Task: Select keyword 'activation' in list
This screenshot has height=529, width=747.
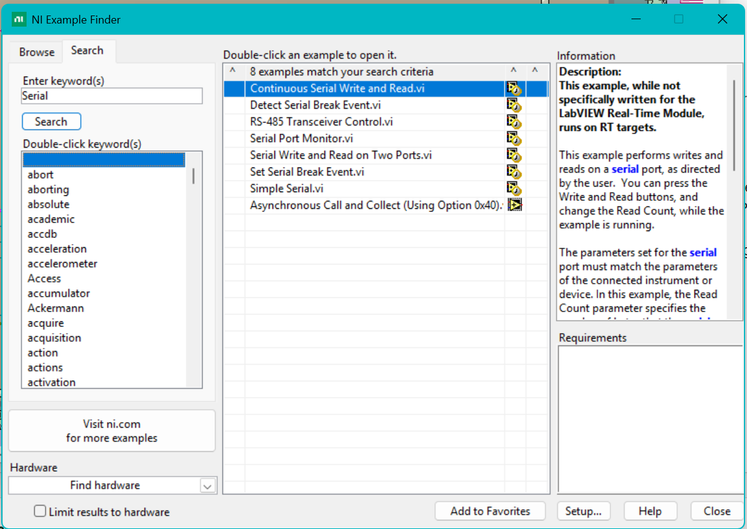Action: click(51, 382)
